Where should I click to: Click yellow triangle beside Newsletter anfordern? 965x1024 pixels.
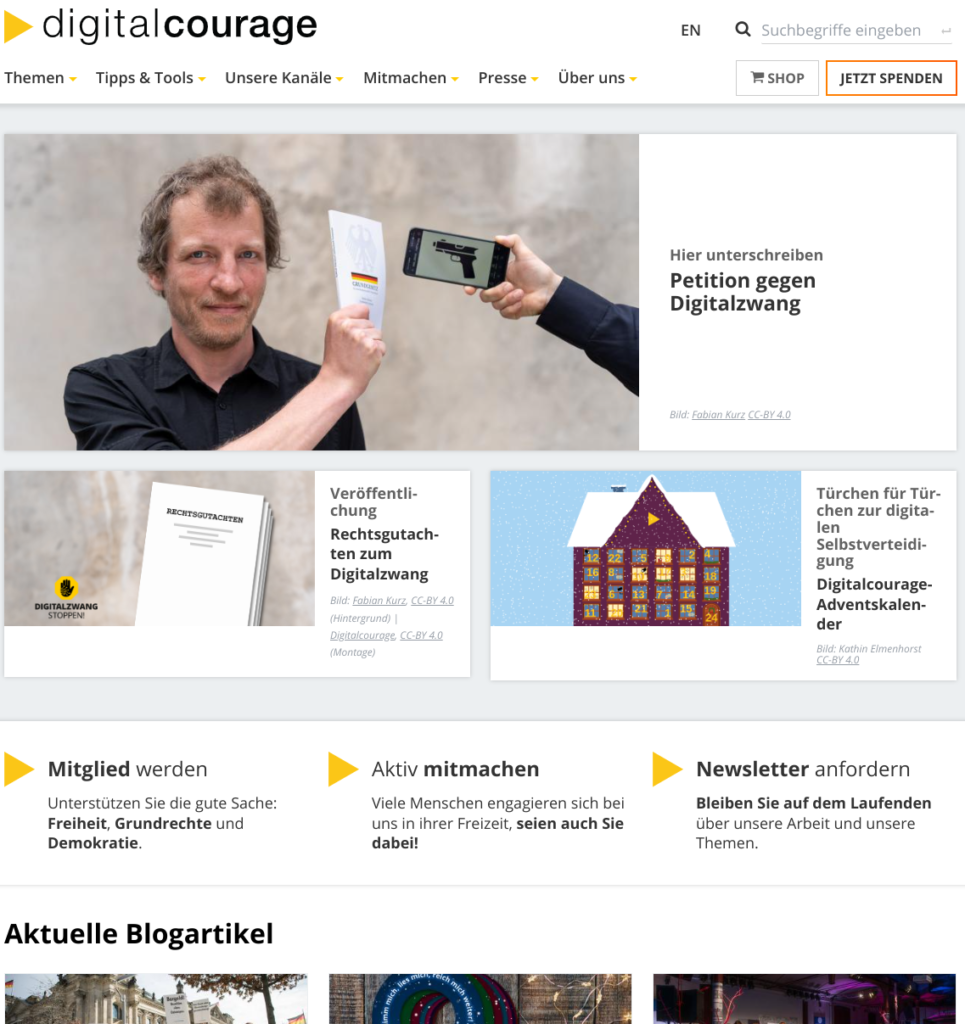point(667,769)
